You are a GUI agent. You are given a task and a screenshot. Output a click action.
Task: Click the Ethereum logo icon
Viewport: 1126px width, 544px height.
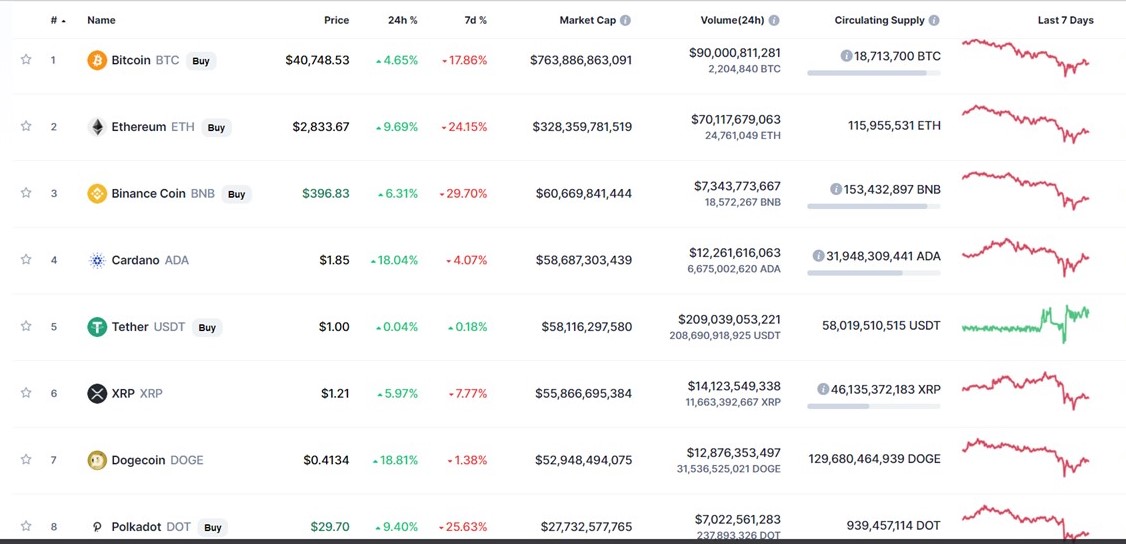(97, 127)
